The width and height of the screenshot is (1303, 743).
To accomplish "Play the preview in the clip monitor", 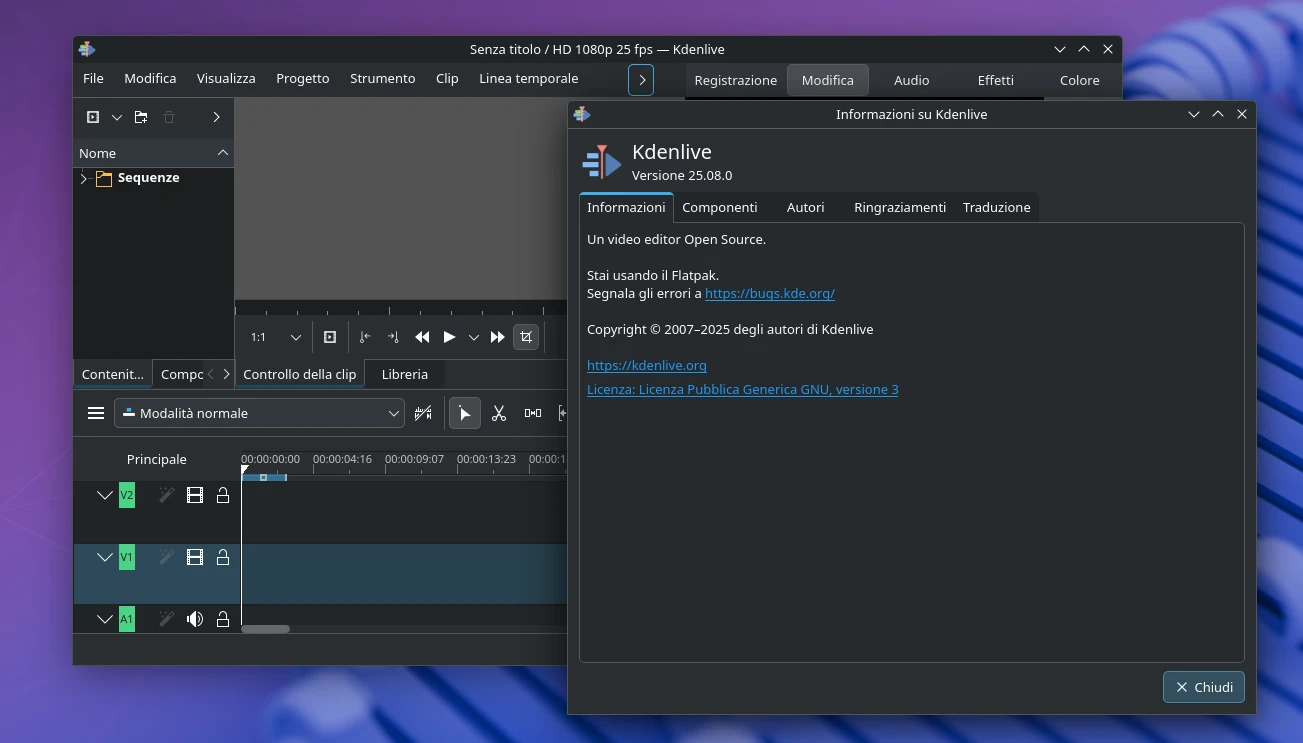I will pos(449,337).
